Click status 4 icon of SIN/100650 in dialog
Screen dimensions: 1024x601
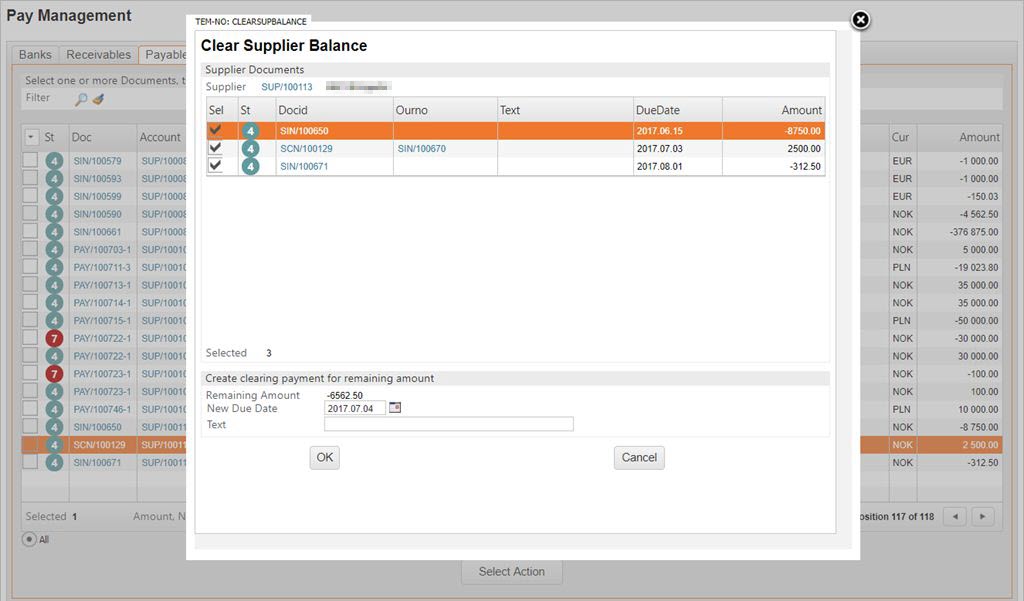coord(249,131)
